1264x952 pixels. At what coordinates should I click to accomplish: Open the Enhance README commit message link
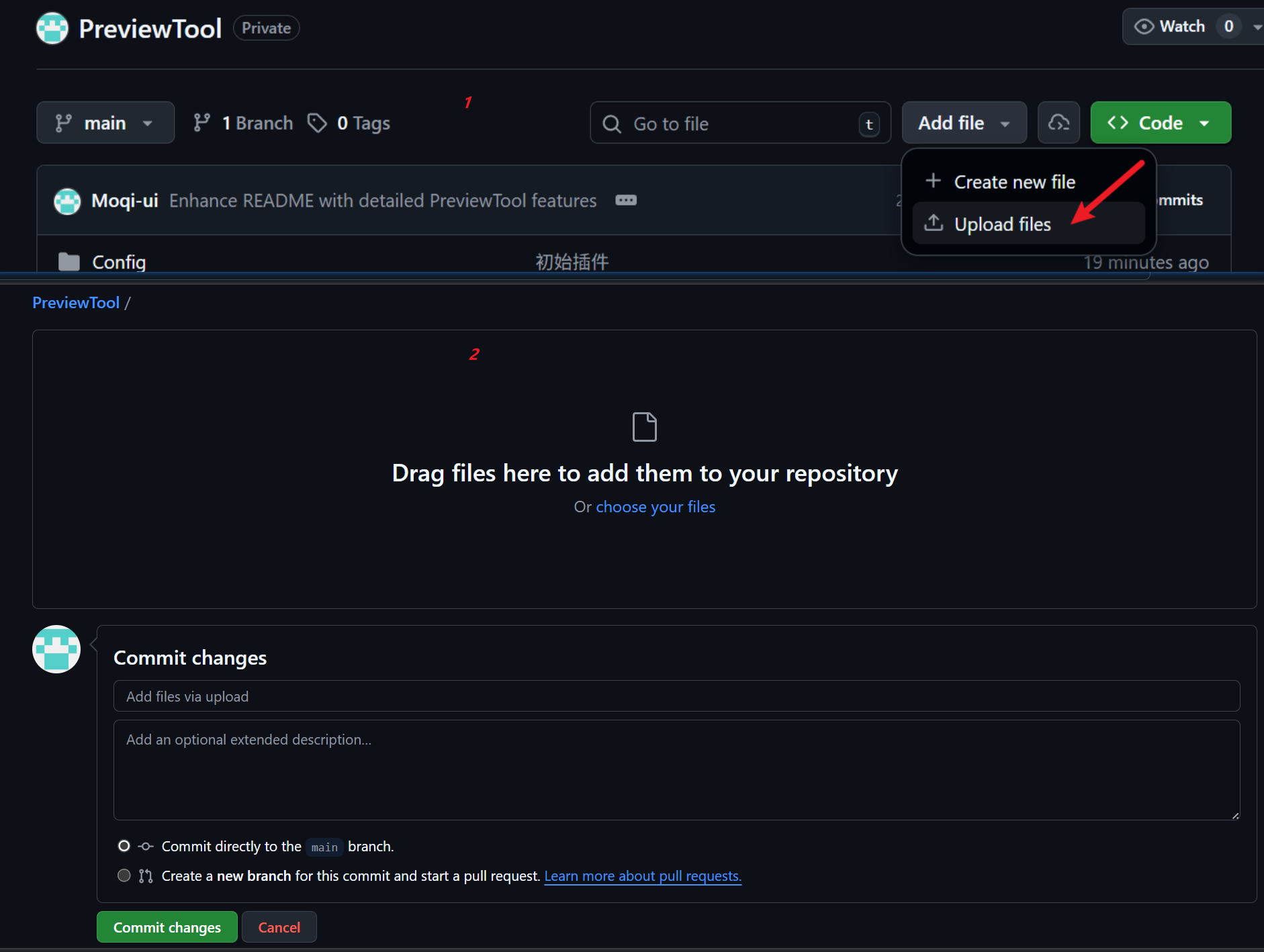(383, 201)
